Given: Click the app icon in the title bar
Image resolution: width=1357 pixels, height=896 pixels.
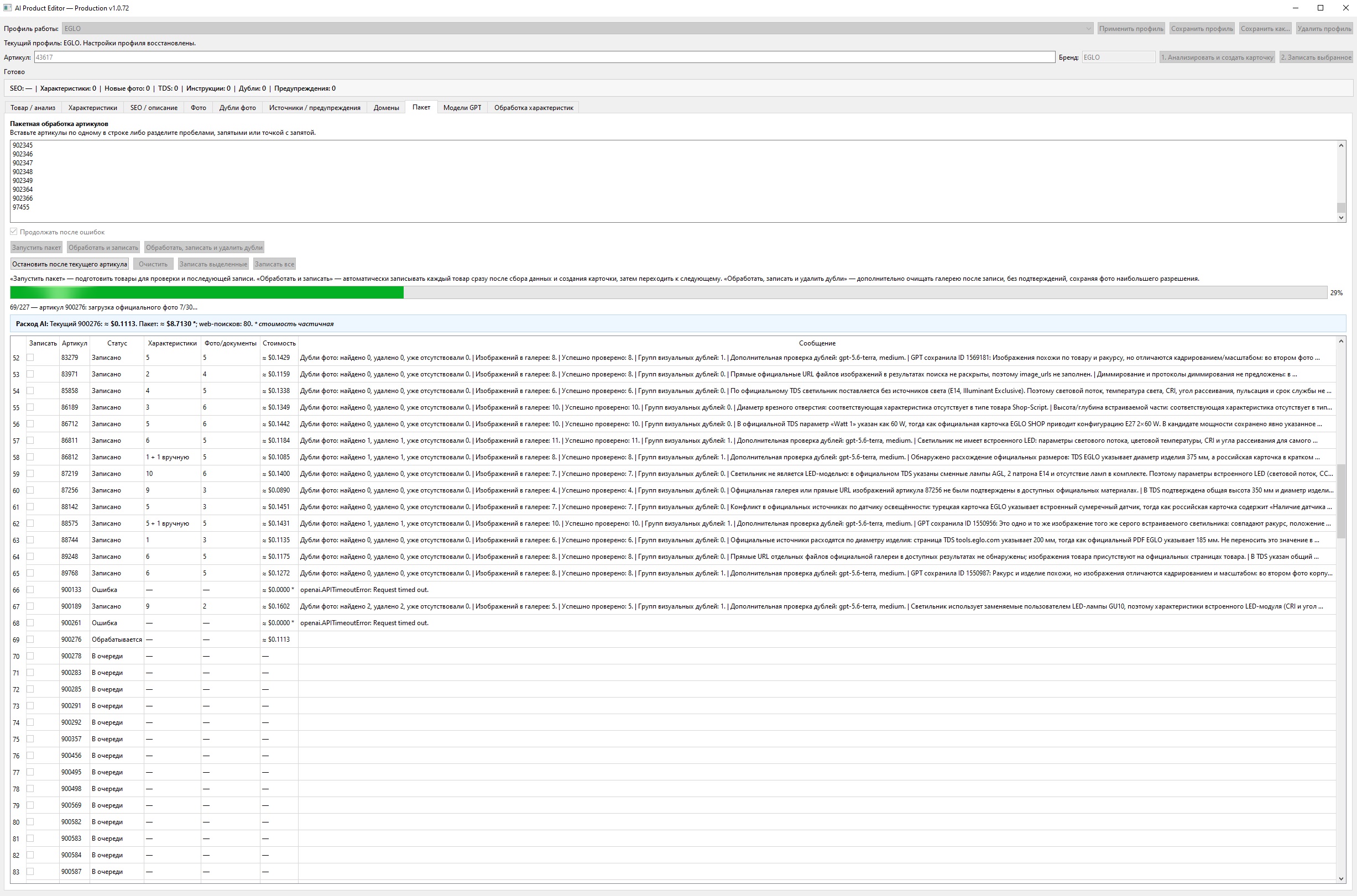Looking at the screenshot, I should [7, 8].
